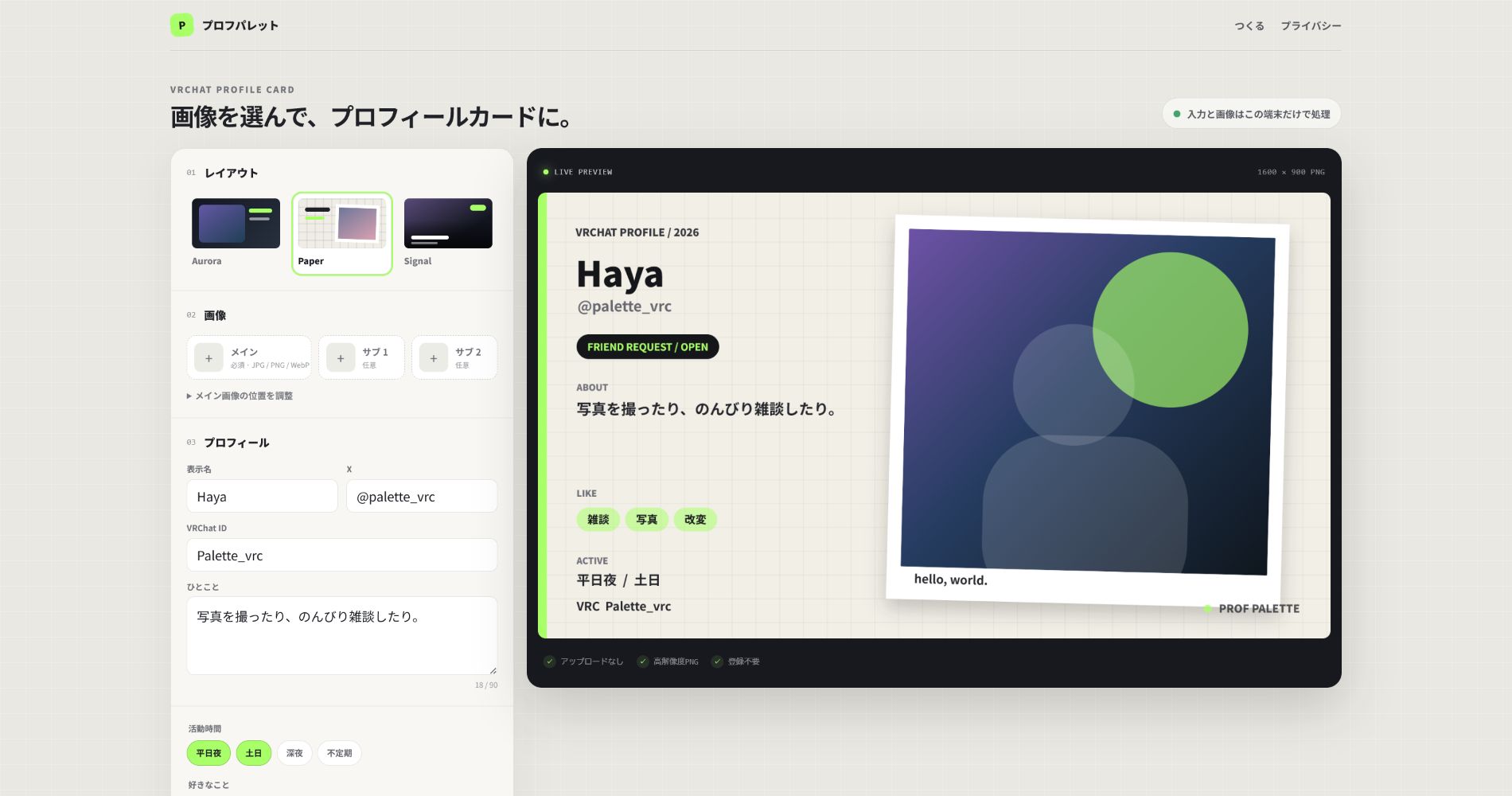This screenshot has height=796, width=1512.
Task: Click the checkmark icon beside 高解像度PNG
Action: (x=643, y=661)
